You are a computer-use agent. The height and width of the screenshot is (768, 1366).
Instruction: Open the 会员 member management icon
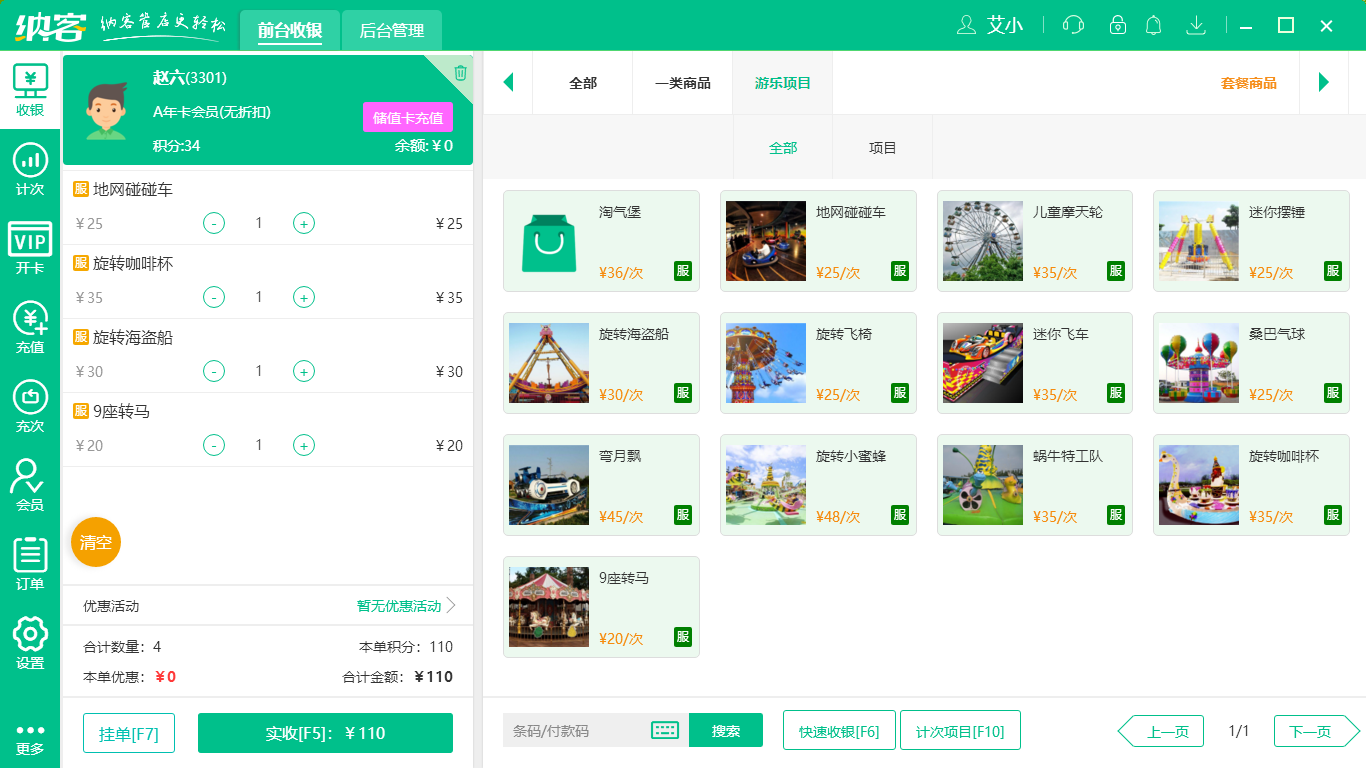tap(30, 480)
